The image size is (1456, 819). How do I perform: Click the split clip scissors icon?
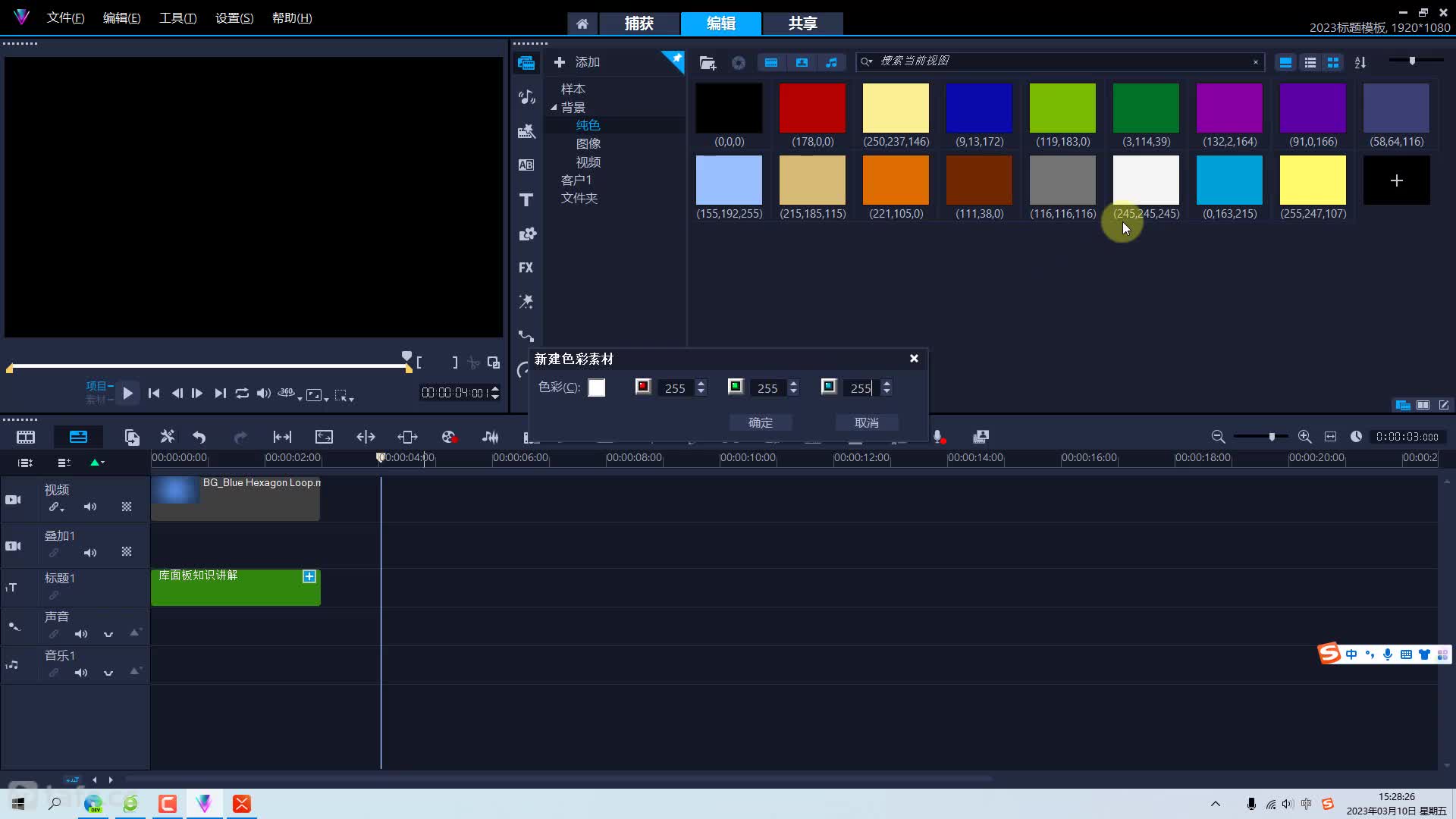(473, 363)
